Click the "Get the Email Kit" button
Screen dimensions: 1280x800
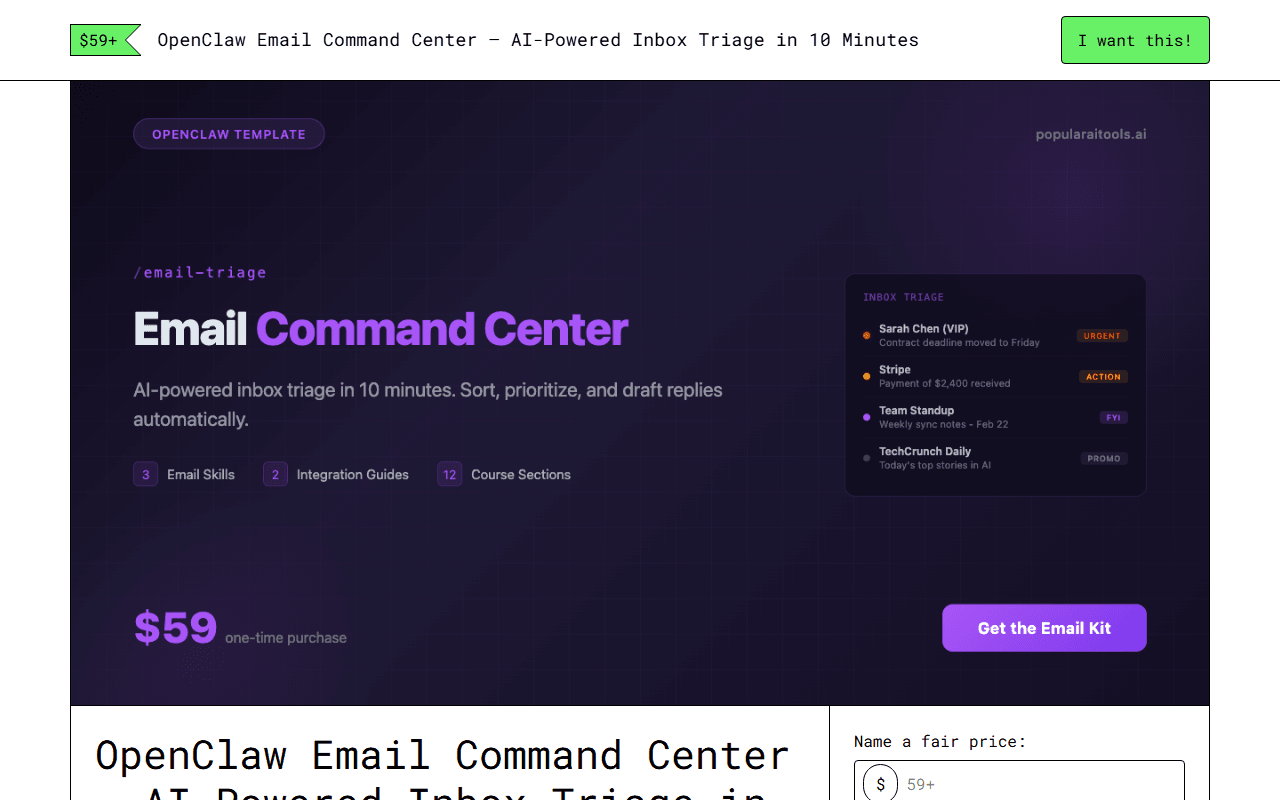tap(1044, 627)
